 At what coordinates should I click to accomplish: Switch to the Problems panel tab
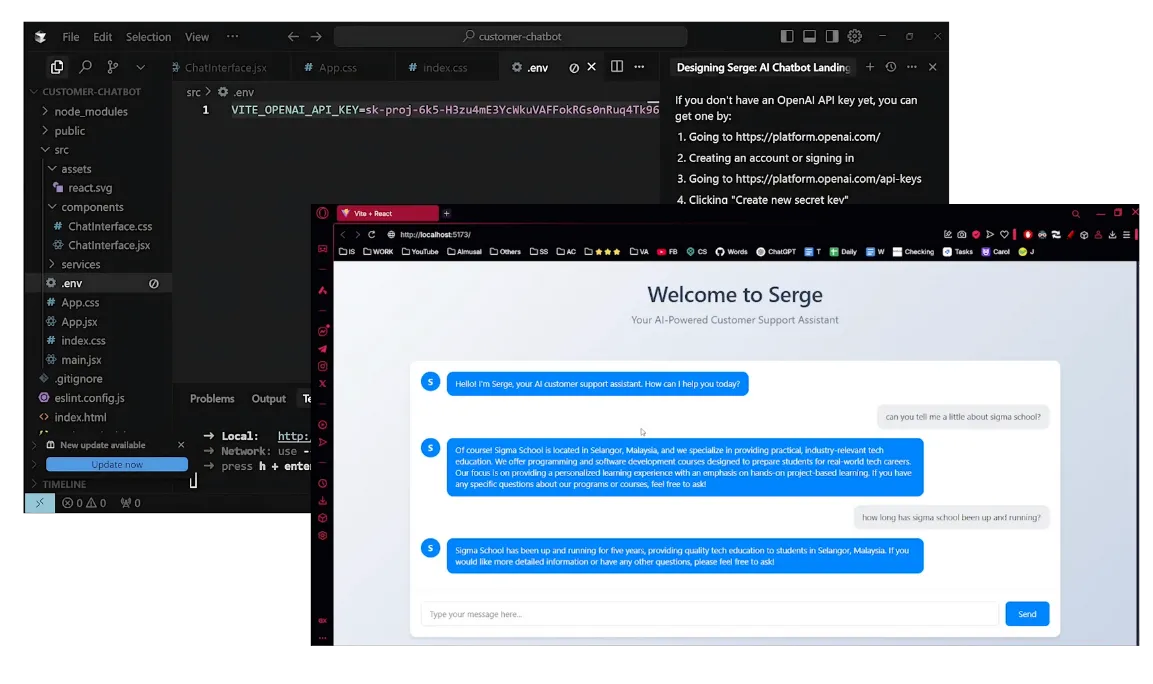(x=212, y=399)
